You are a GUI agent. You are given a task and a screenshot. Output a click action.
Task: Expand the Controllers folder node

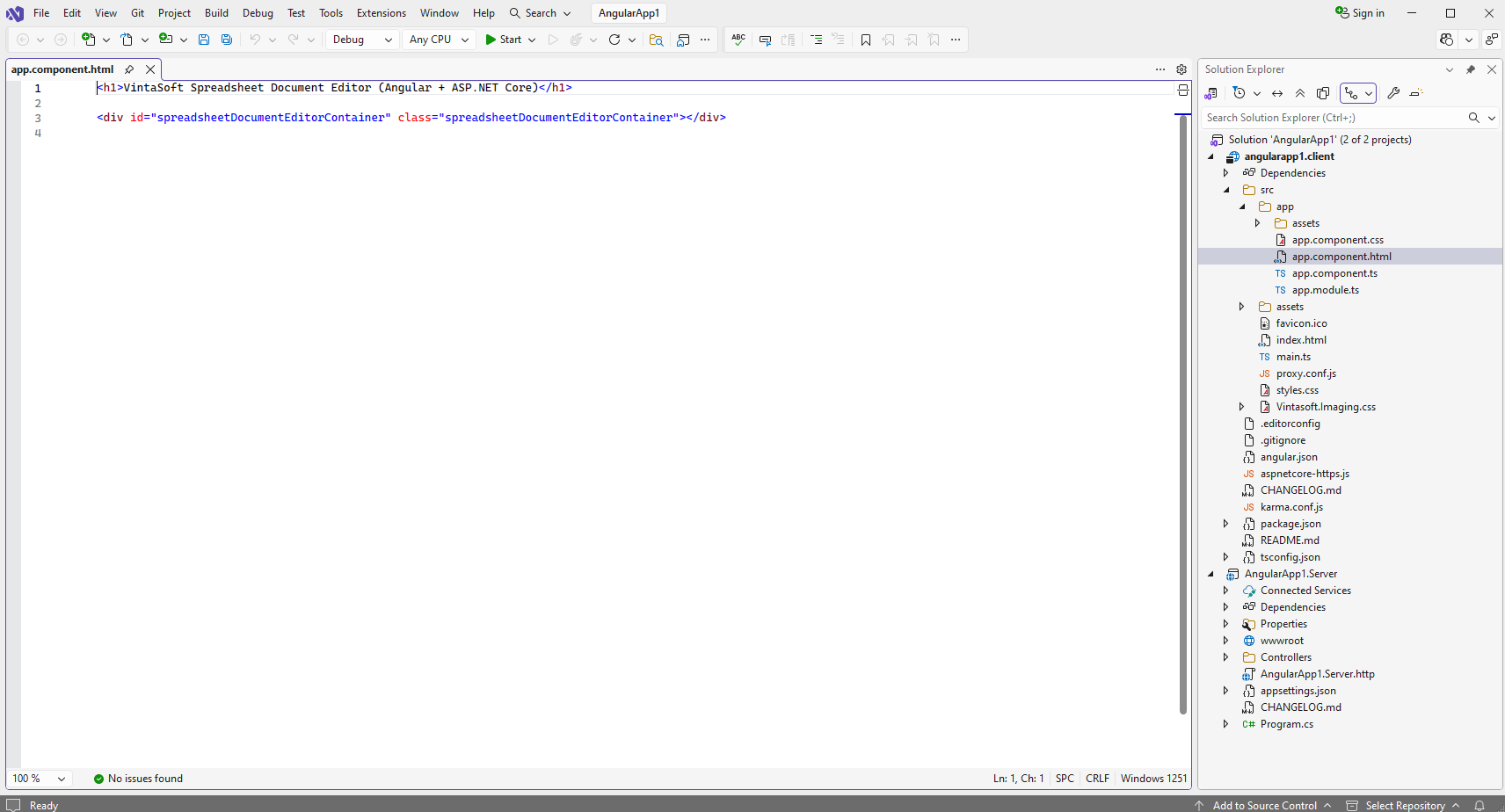(x=1226, y=657)
